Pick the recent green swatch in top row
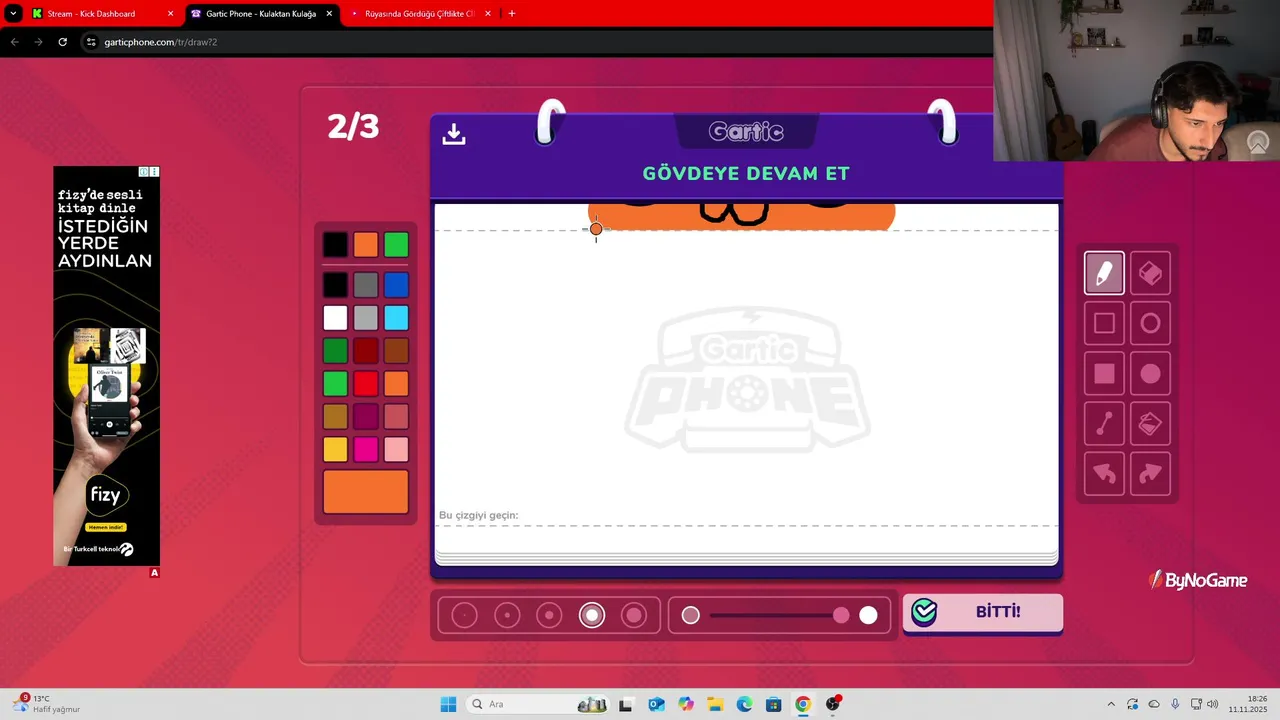Screen dimensions: 1280x720 click(396, 245)
